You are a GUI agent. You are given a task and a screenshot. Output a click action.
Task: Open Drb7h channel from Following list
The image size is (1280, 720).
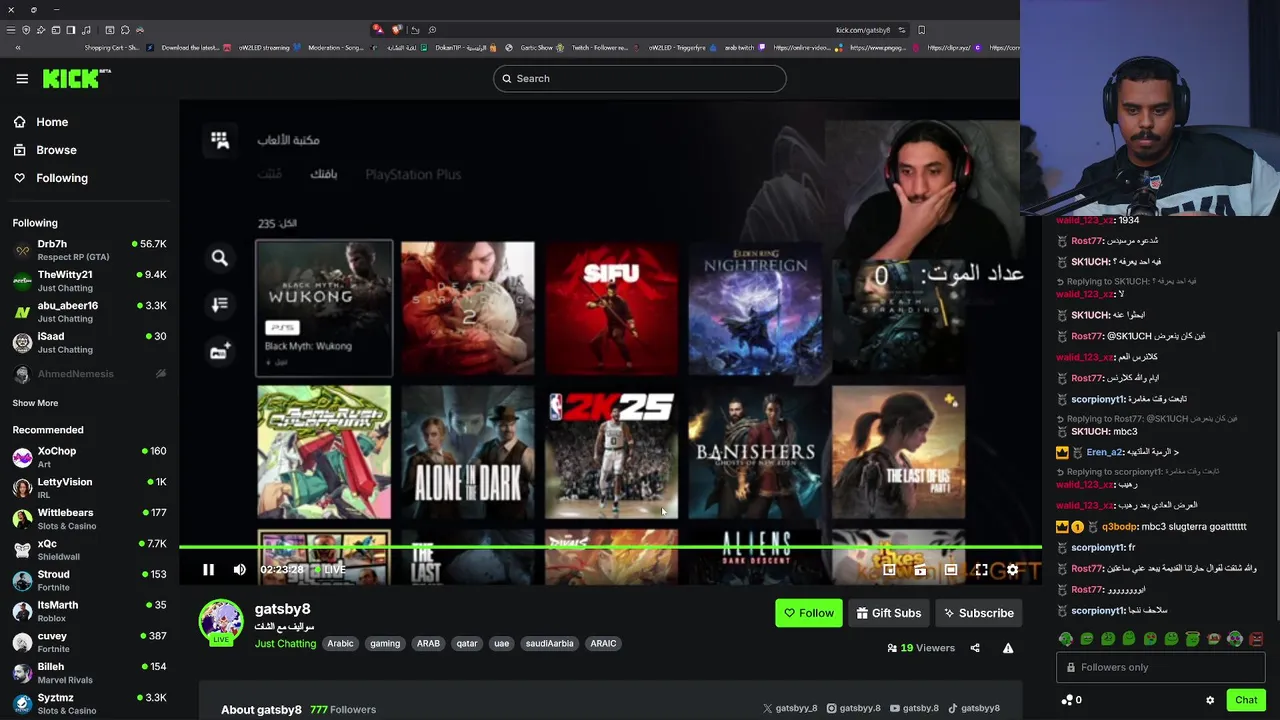[89, 250]
